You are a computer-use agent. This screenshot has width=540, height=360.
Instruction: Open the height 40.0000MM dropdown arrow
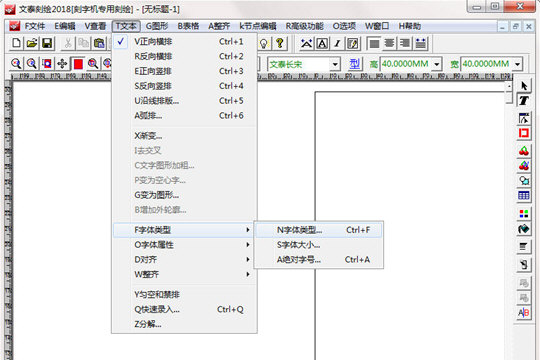[x=437, y=64]
